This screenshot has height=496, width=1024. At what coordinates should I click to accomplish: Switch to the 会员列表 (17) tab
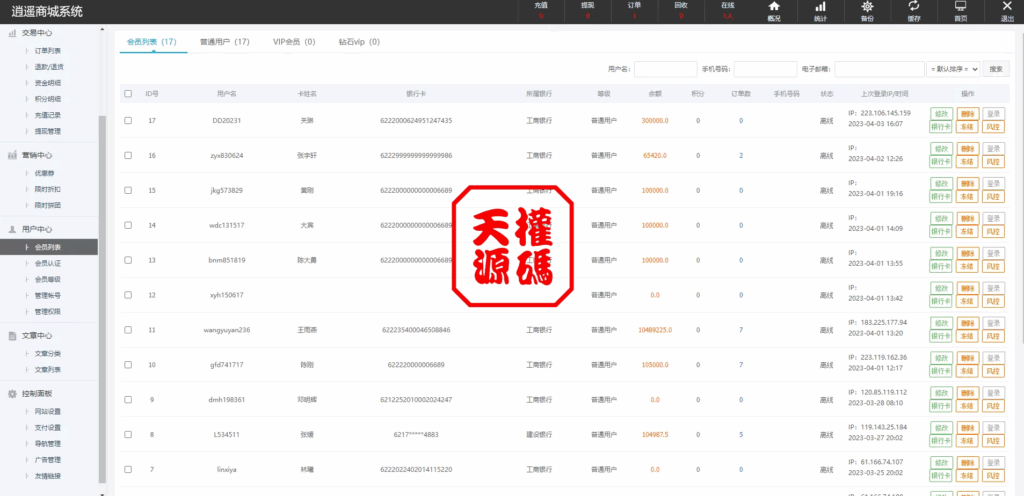pos(152,42)
